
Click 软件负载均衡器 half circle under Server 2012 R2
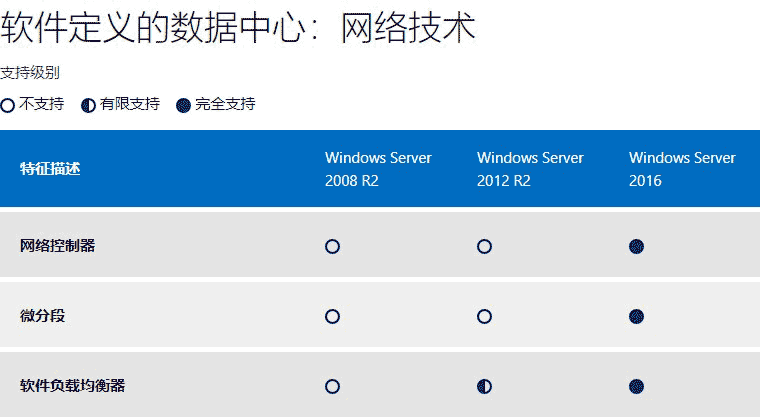coord(485,386)
